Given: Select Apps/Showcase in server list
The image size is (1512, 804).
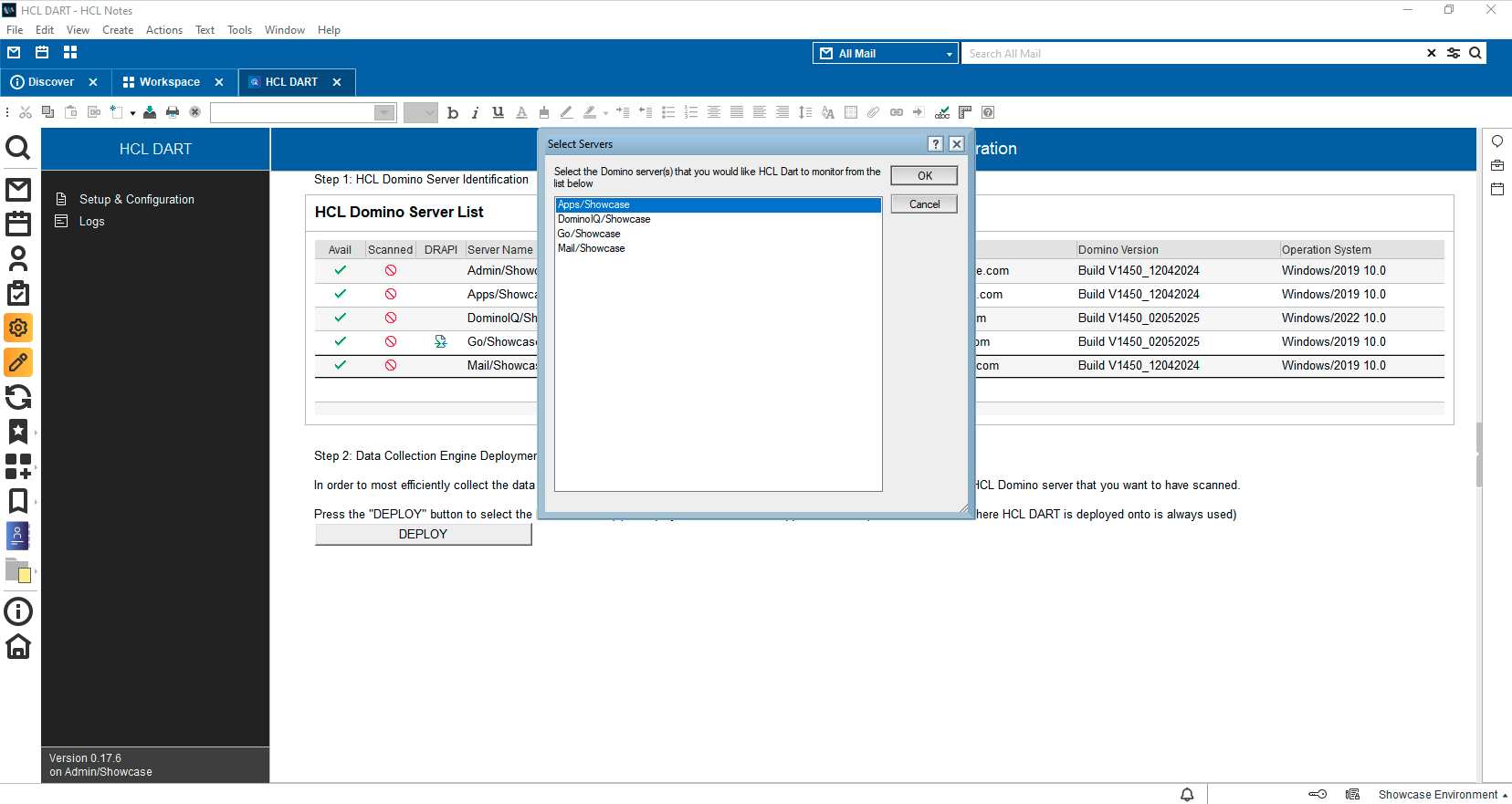Looking at the screenshot, I should [719, 204].
